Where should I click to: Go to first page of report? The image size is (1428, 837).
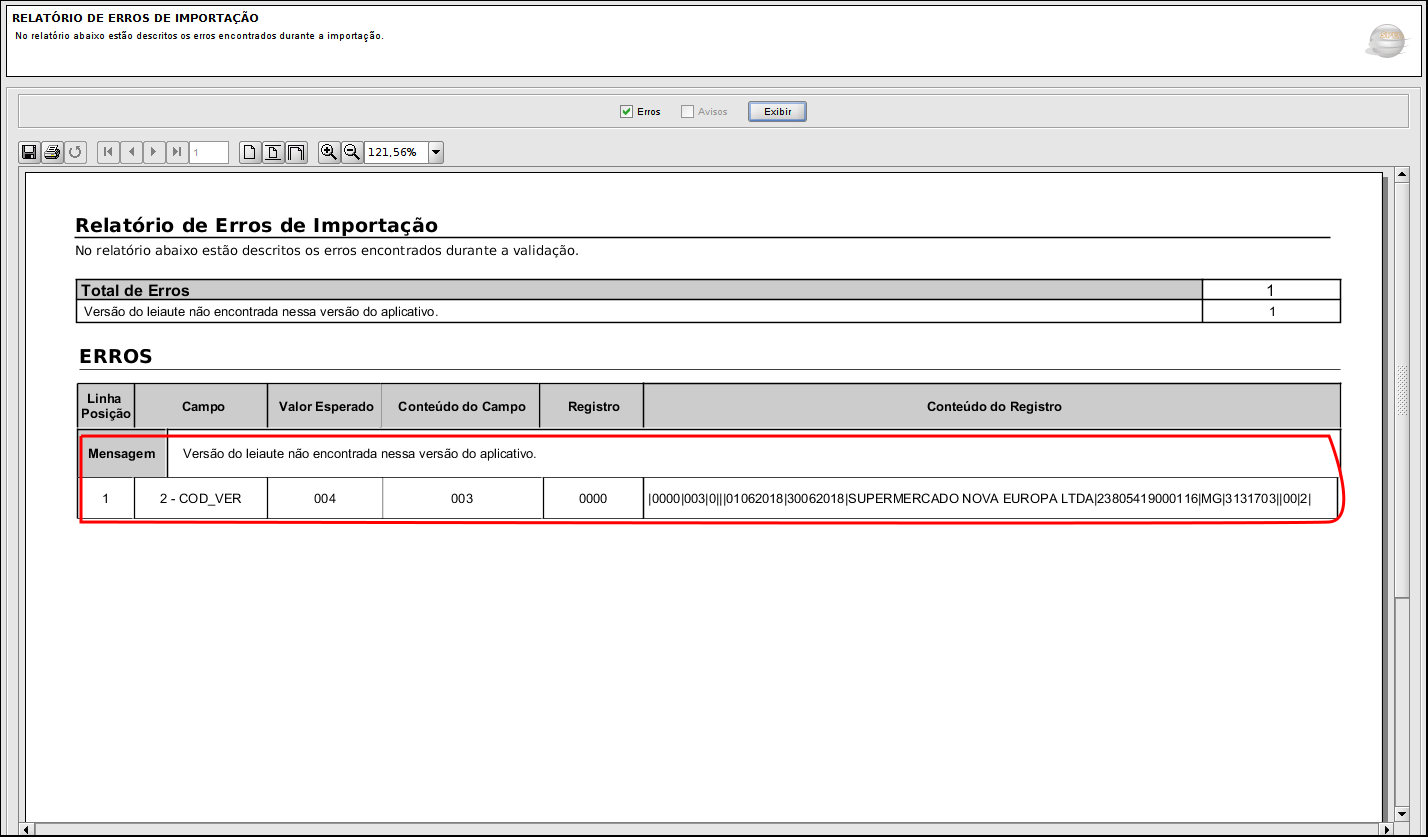[x=108, y=152]
